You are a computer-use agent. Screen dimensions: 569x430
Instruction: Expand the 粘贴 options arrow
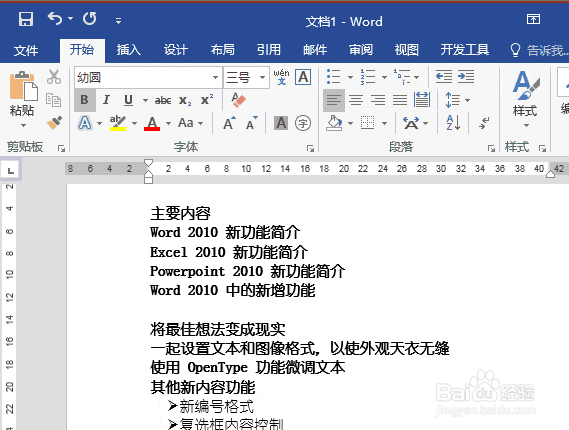(x=23, y=126)
